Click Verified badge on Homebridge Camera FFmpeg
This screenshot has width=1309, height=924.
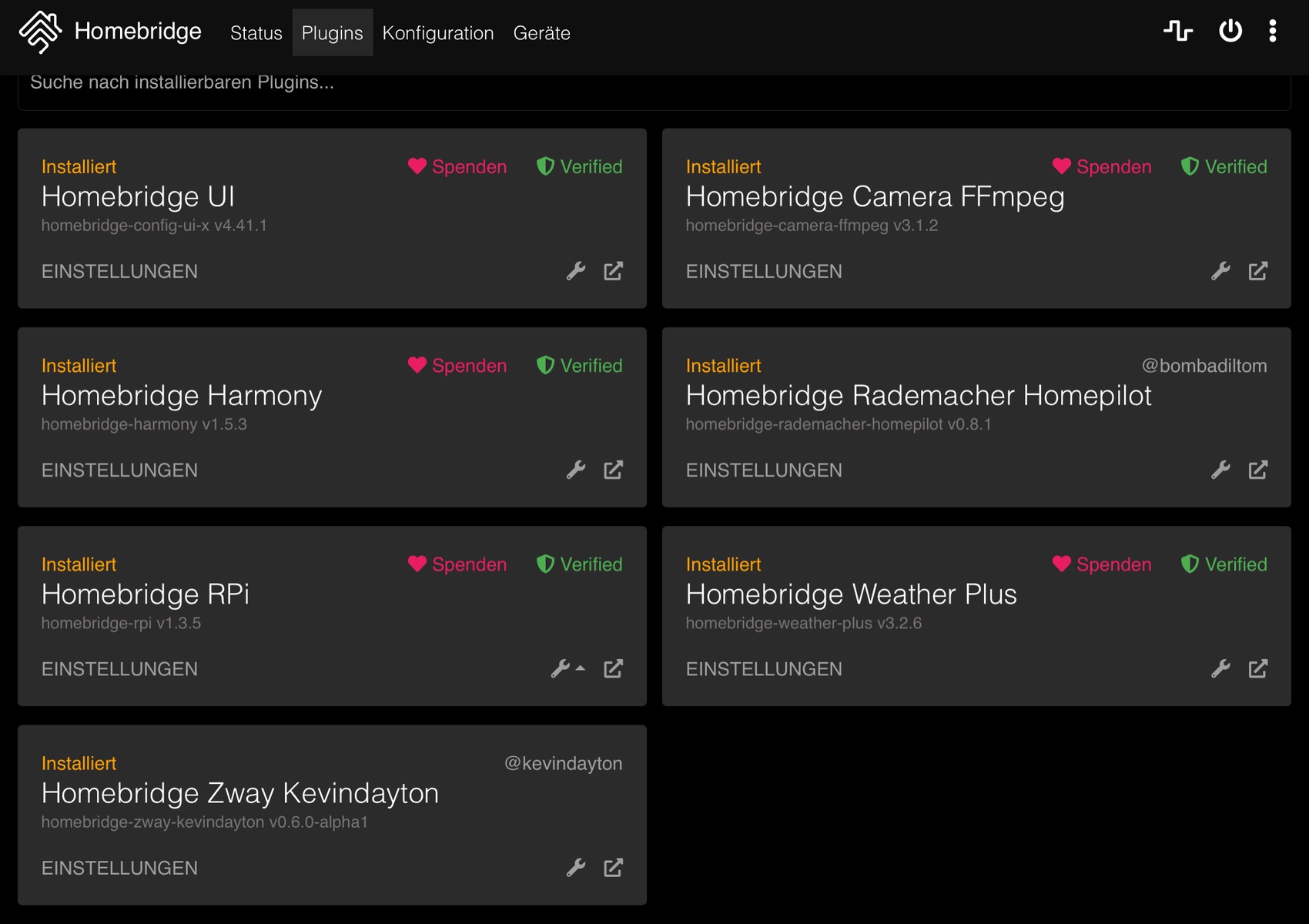[1224, 166]
